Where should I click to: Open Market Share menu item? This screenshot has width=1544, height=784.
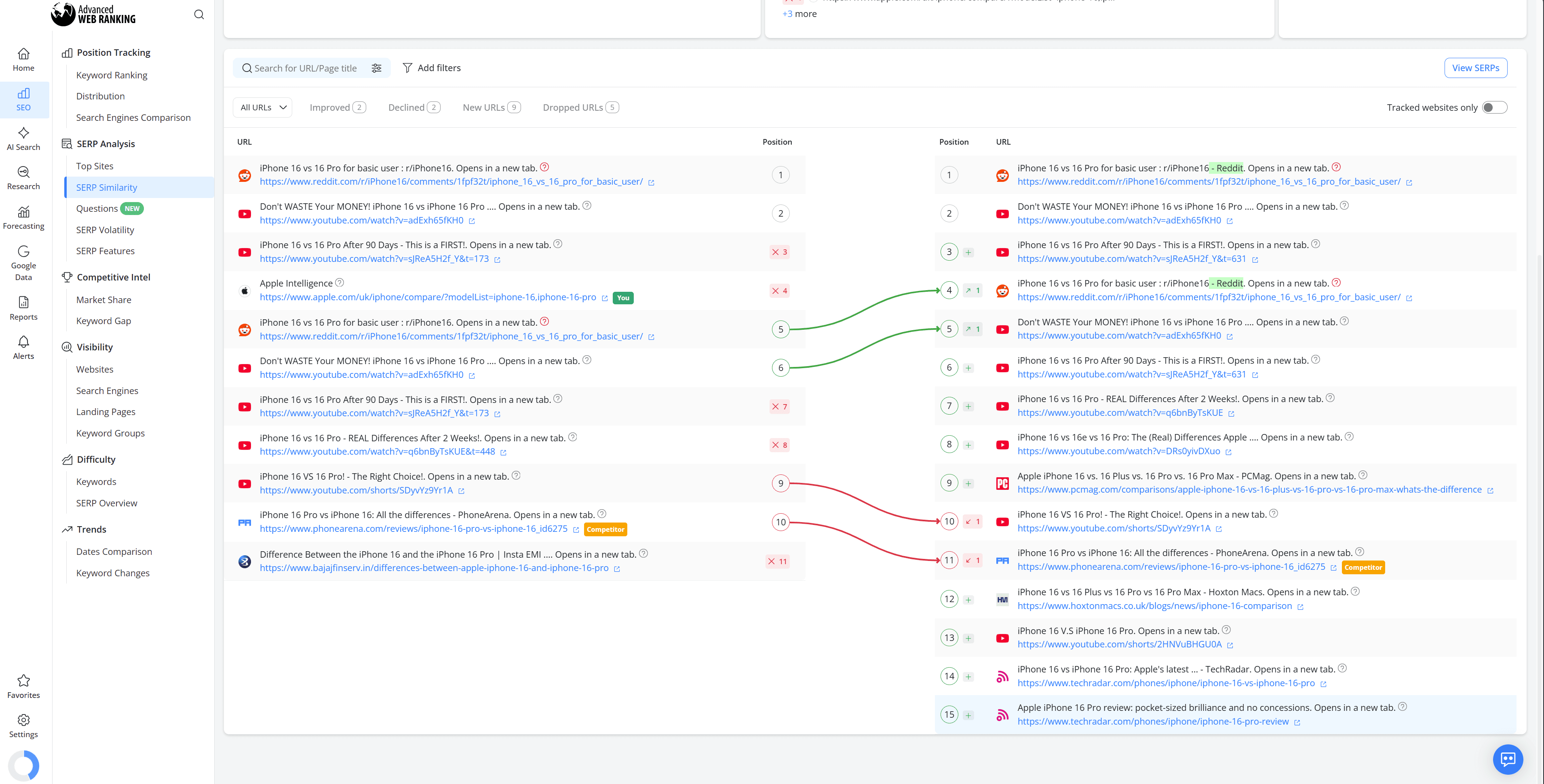pyautogui.click(x=104, y=300)
